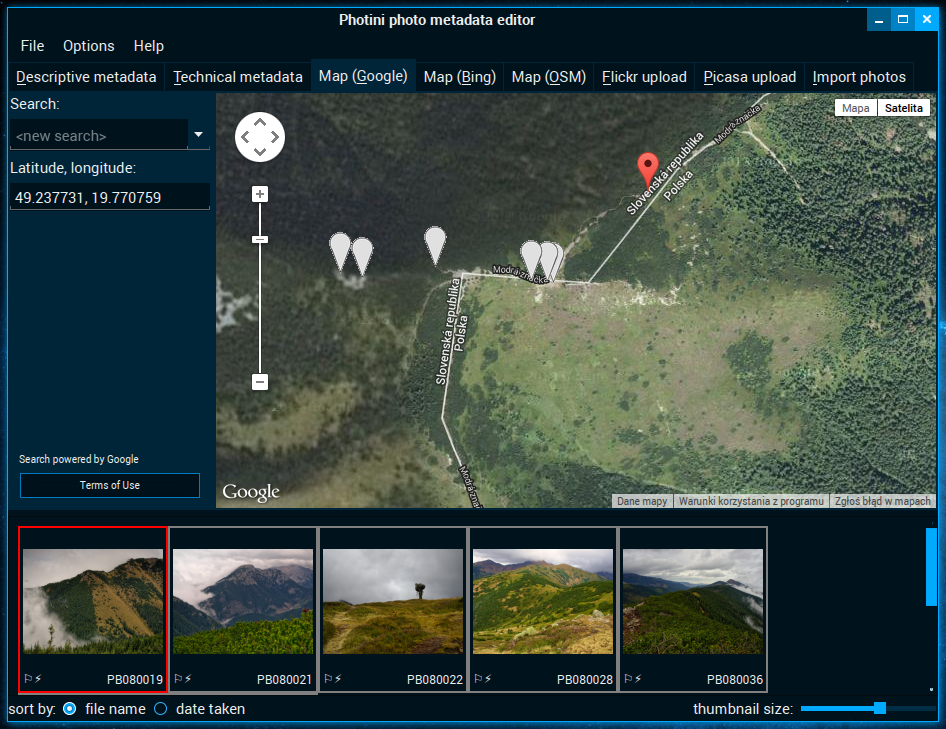Select photo thumbnail PB080036
This screenshot has width=946, height=729.
click(693, 609)
